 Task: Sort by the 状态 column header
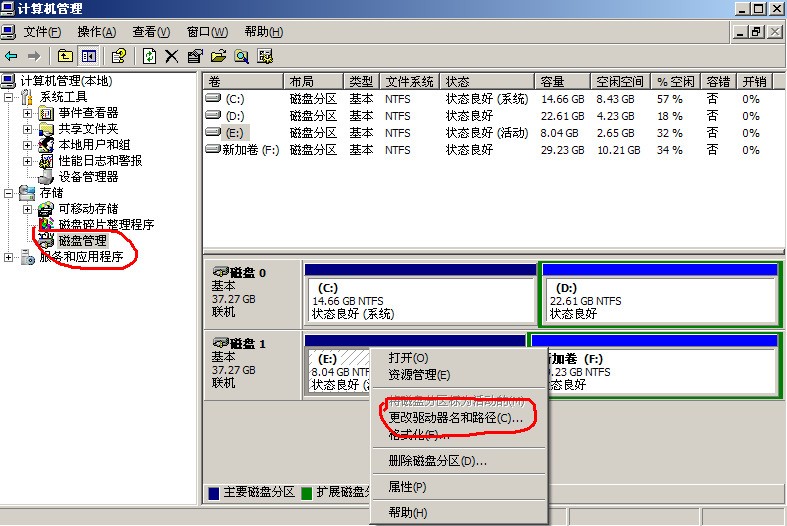[487, 81]
